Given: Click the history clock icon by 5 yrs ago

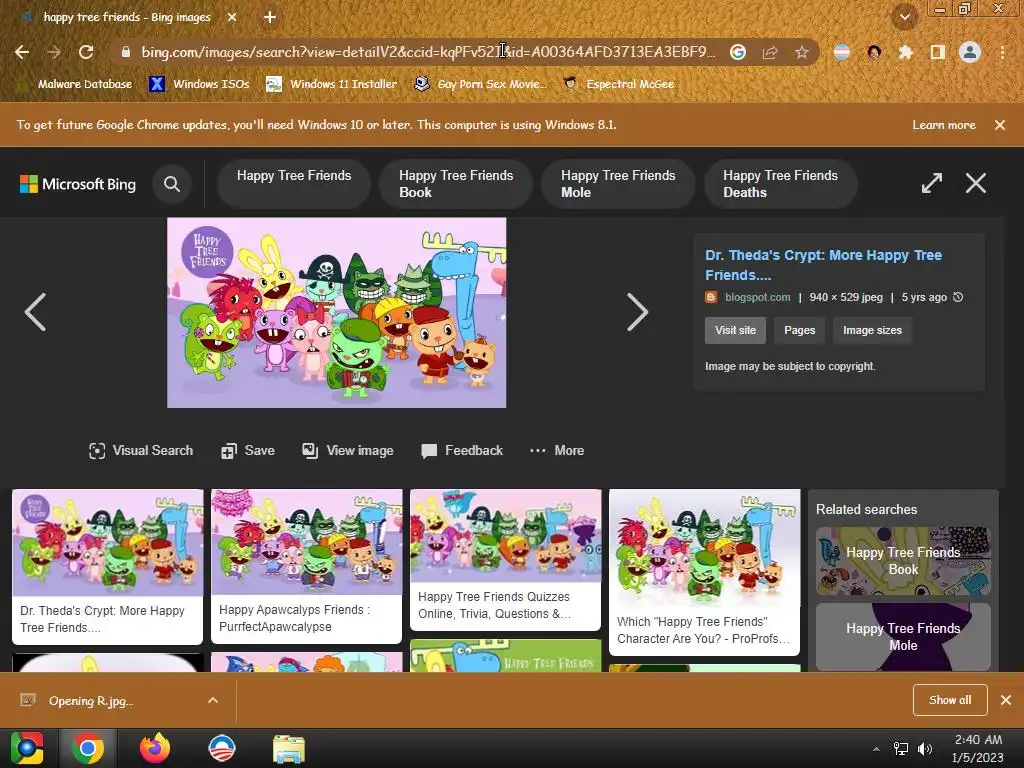Looking at the screenshot, I should (958, 297).
